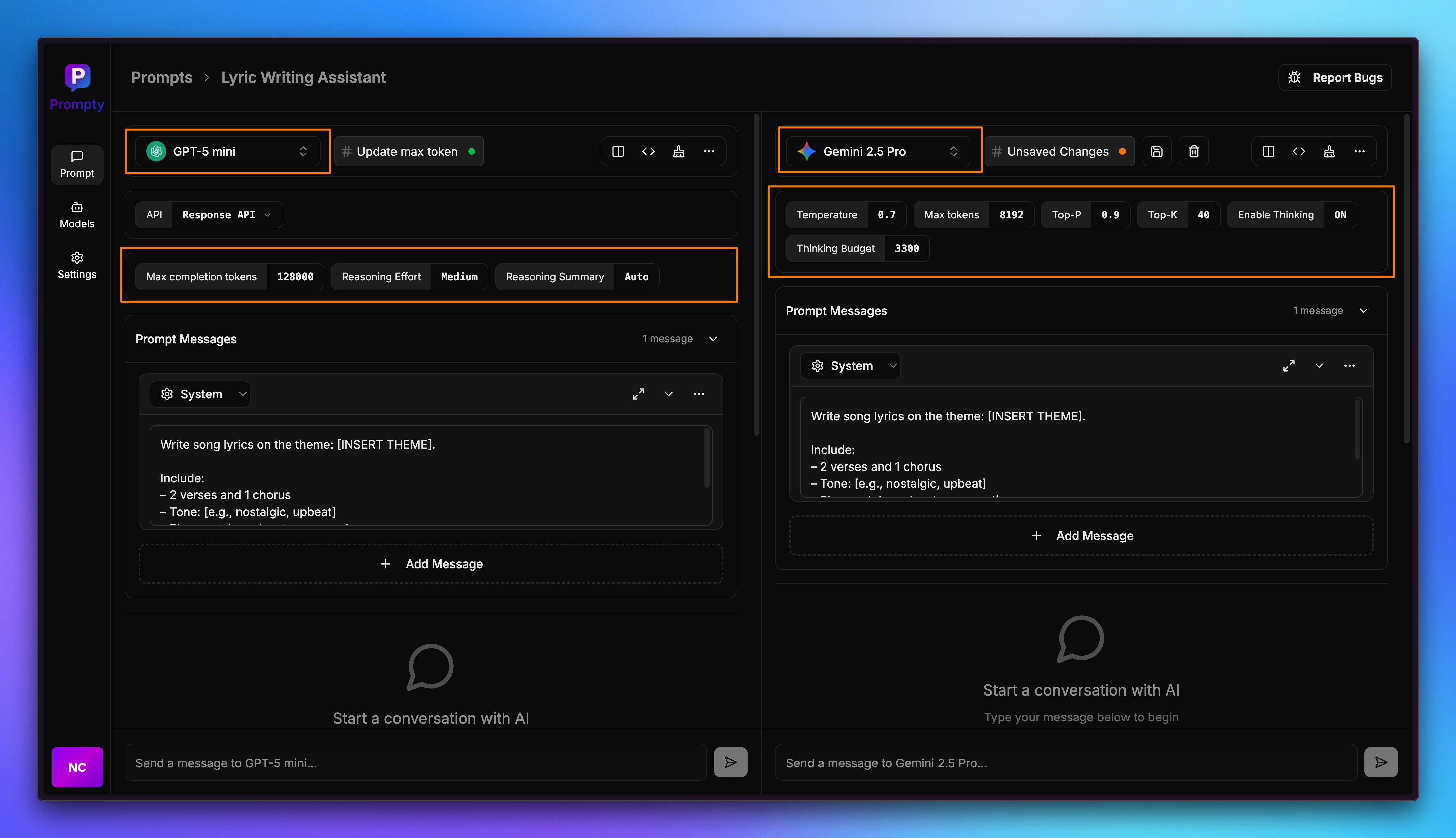This screenshot has height=838, width=1456.
Task: Open the Models sidebar tab
Action: click(x=76, y=215)
